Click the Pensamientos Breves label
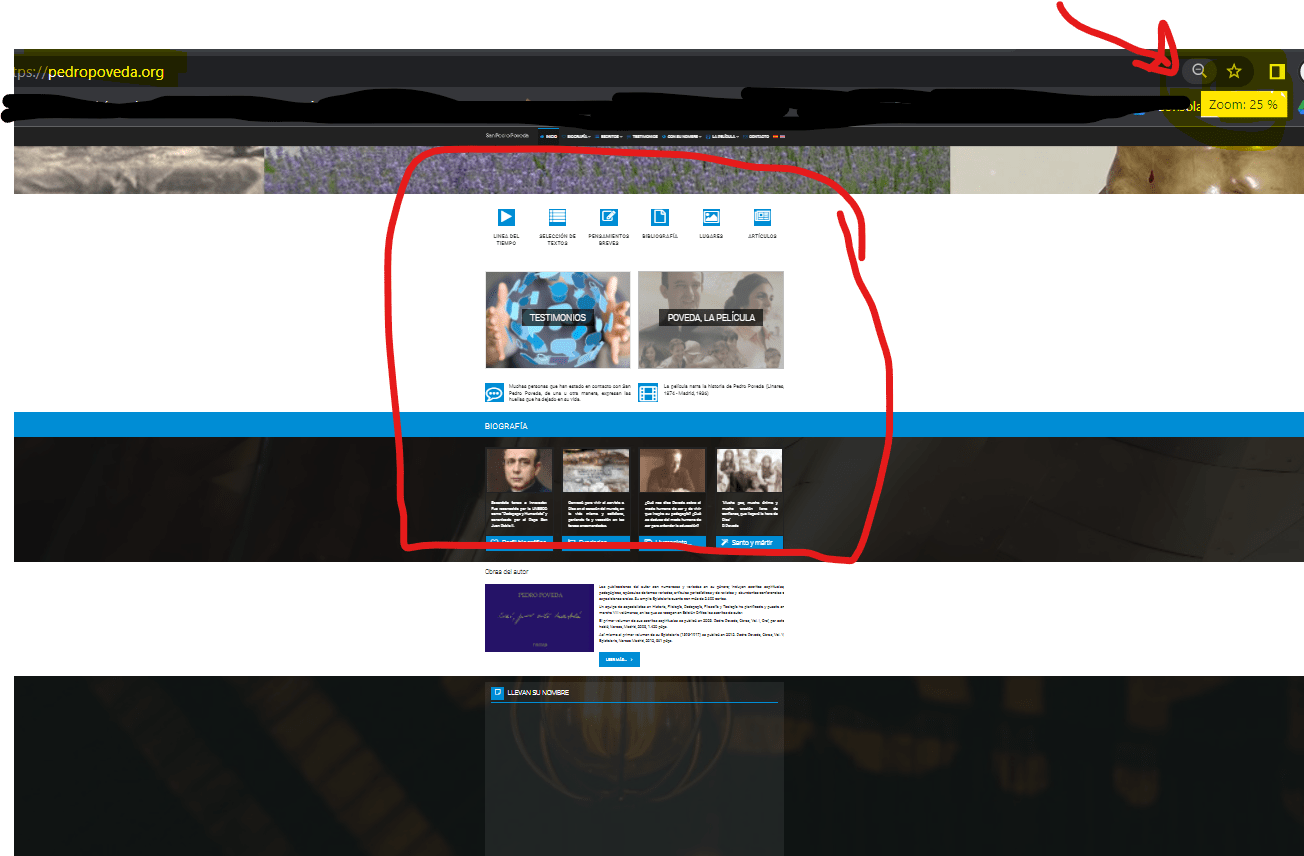This screenshot has height=856, width=1304. click(608, 239)
